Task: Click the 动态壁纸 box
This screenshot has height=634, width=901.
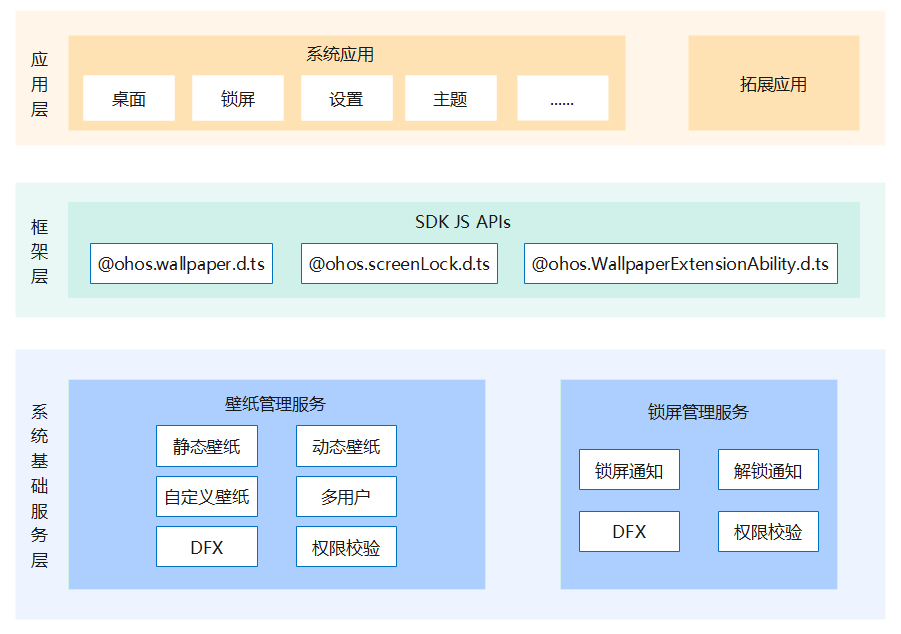Action: [346, 446]
